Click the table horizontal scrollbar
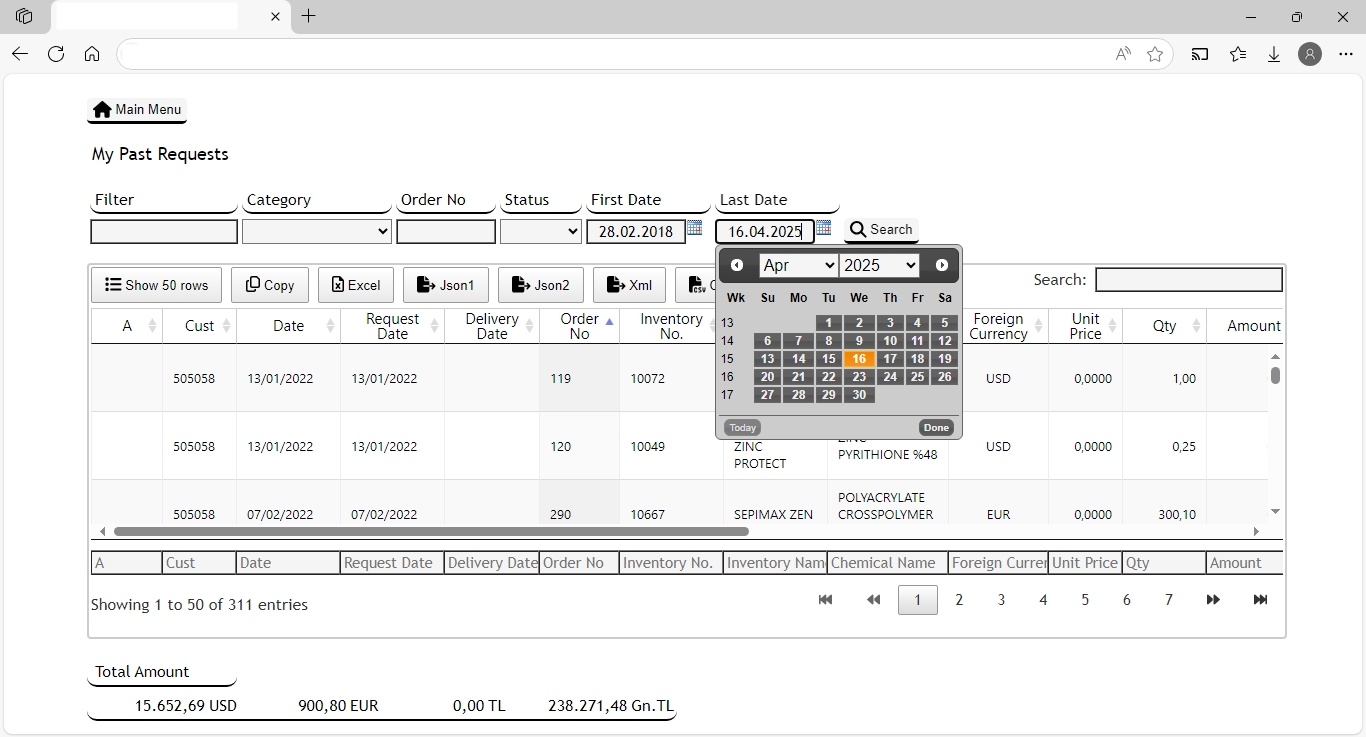The image size is (1366, 737). pos(431,532)
